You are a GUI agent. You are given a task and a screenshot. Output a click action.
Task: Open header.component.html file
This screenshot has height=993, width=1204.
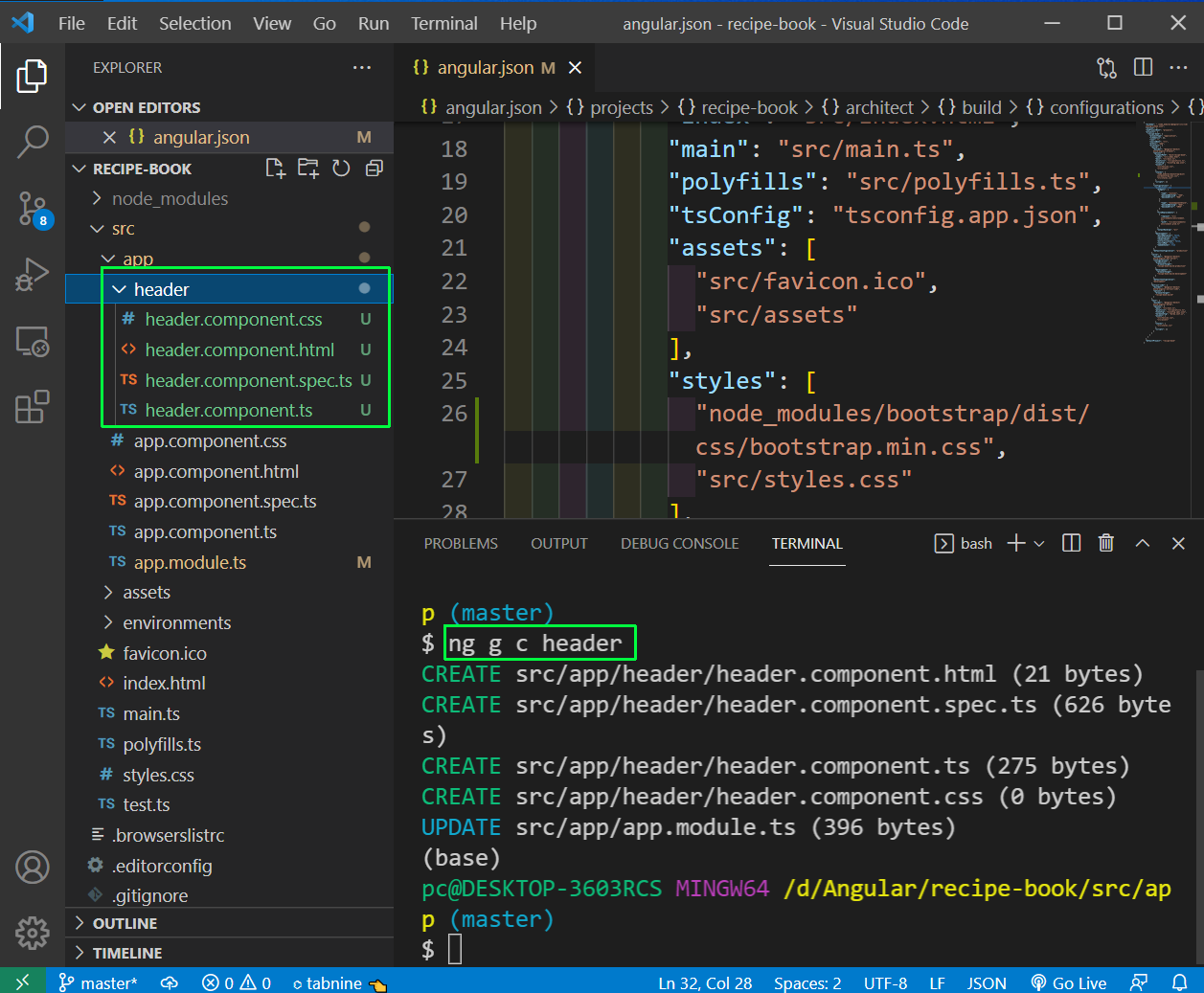[229, 350]
